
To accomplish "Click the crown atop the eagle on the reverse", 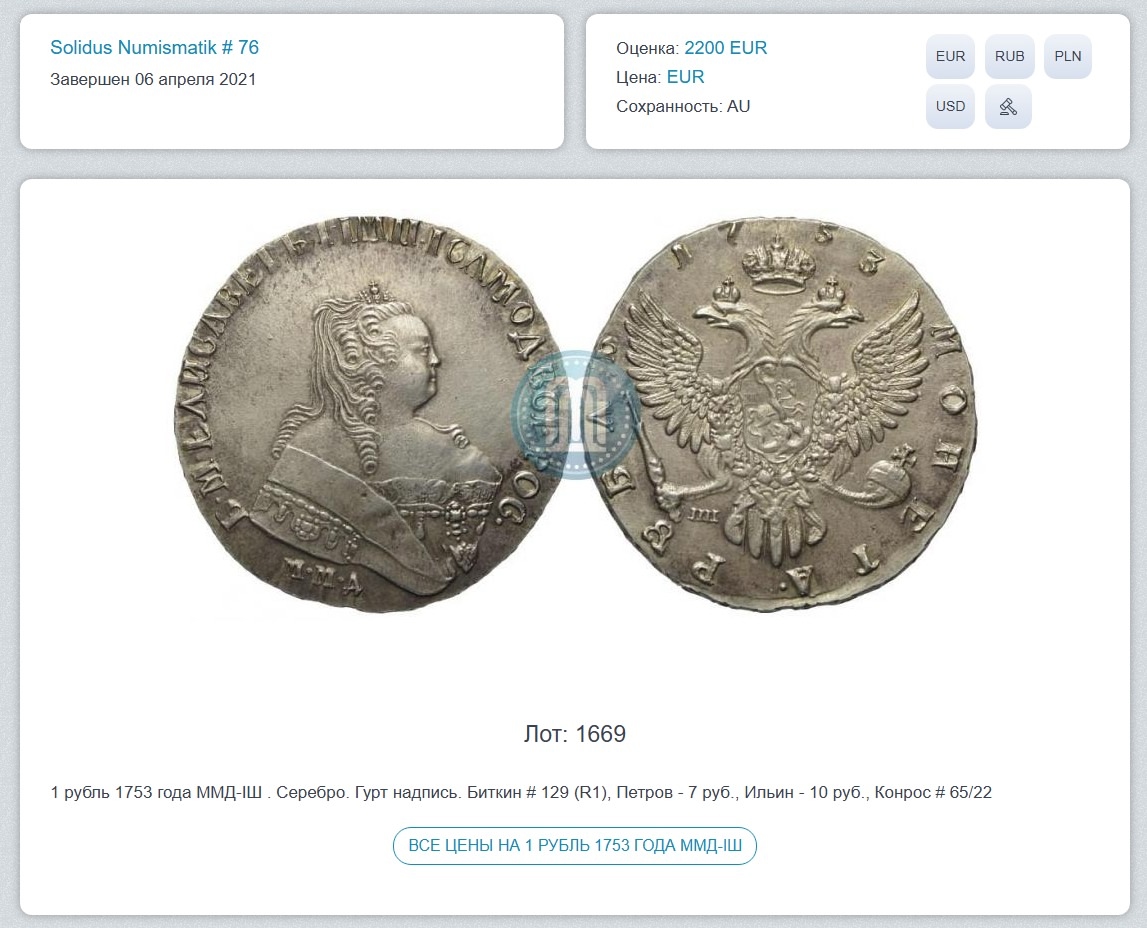I will pos(778,265).
